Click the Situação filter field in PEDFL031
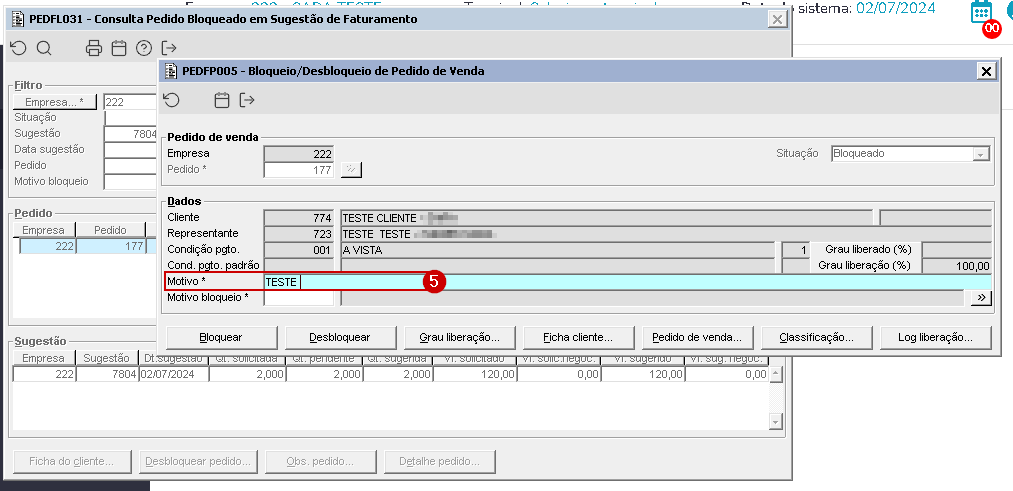This screenshot has height=491, width=1013. click(131, 118)
